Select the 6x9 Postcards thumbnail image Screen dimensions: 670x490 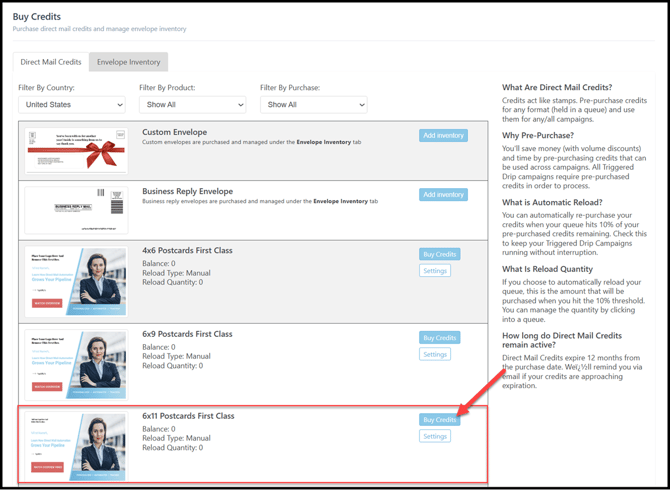[x=76, y=365]
